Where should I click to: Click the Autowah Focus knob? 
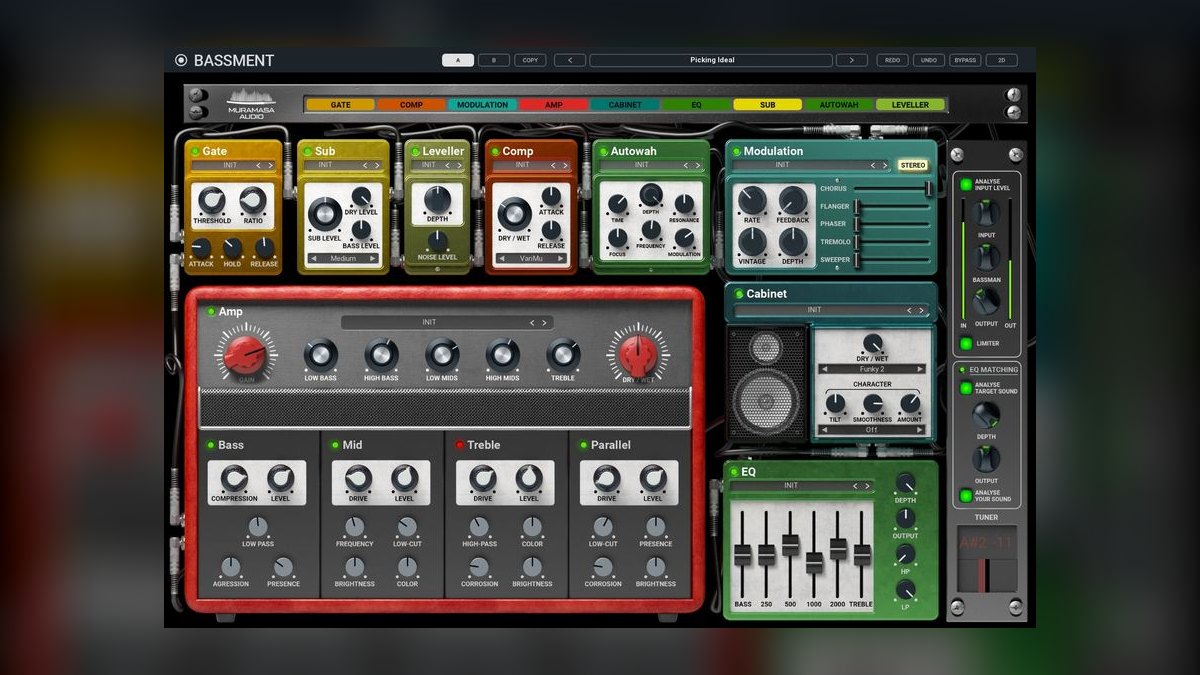[618, 238]
